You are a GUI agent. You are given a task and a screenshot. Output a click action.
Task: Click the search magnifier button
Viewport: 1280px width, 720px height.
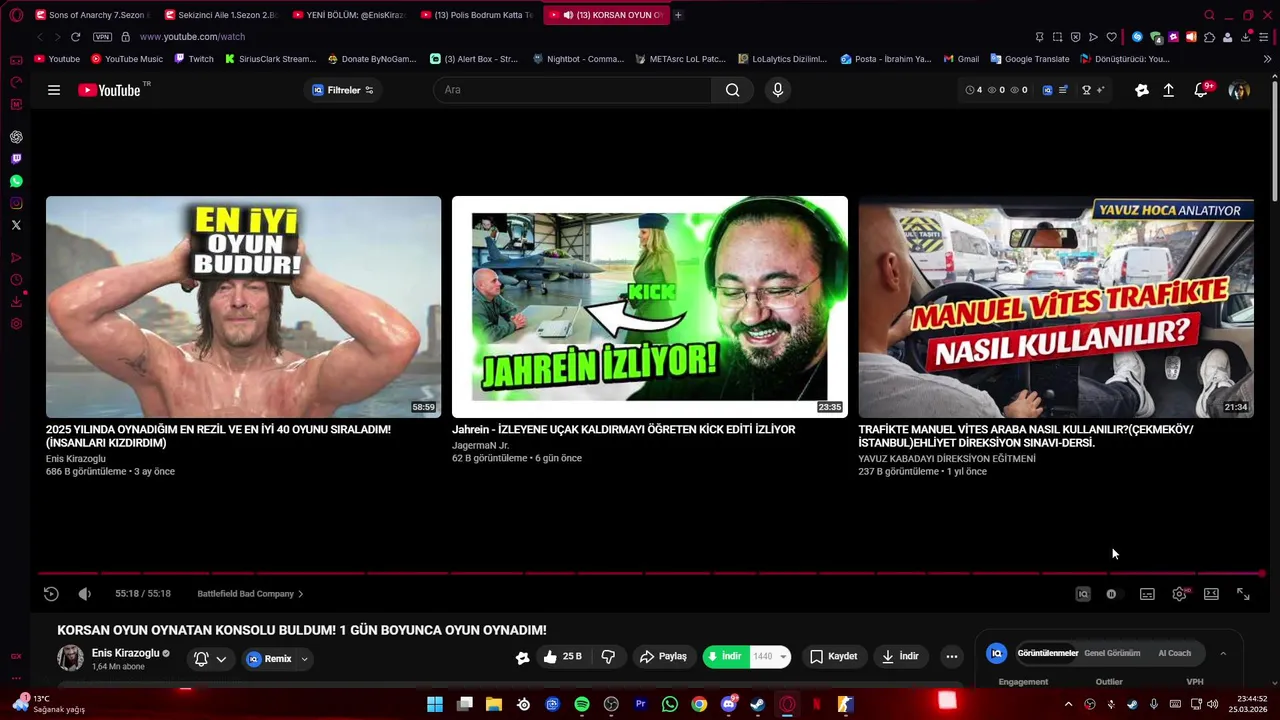point(733,90)
